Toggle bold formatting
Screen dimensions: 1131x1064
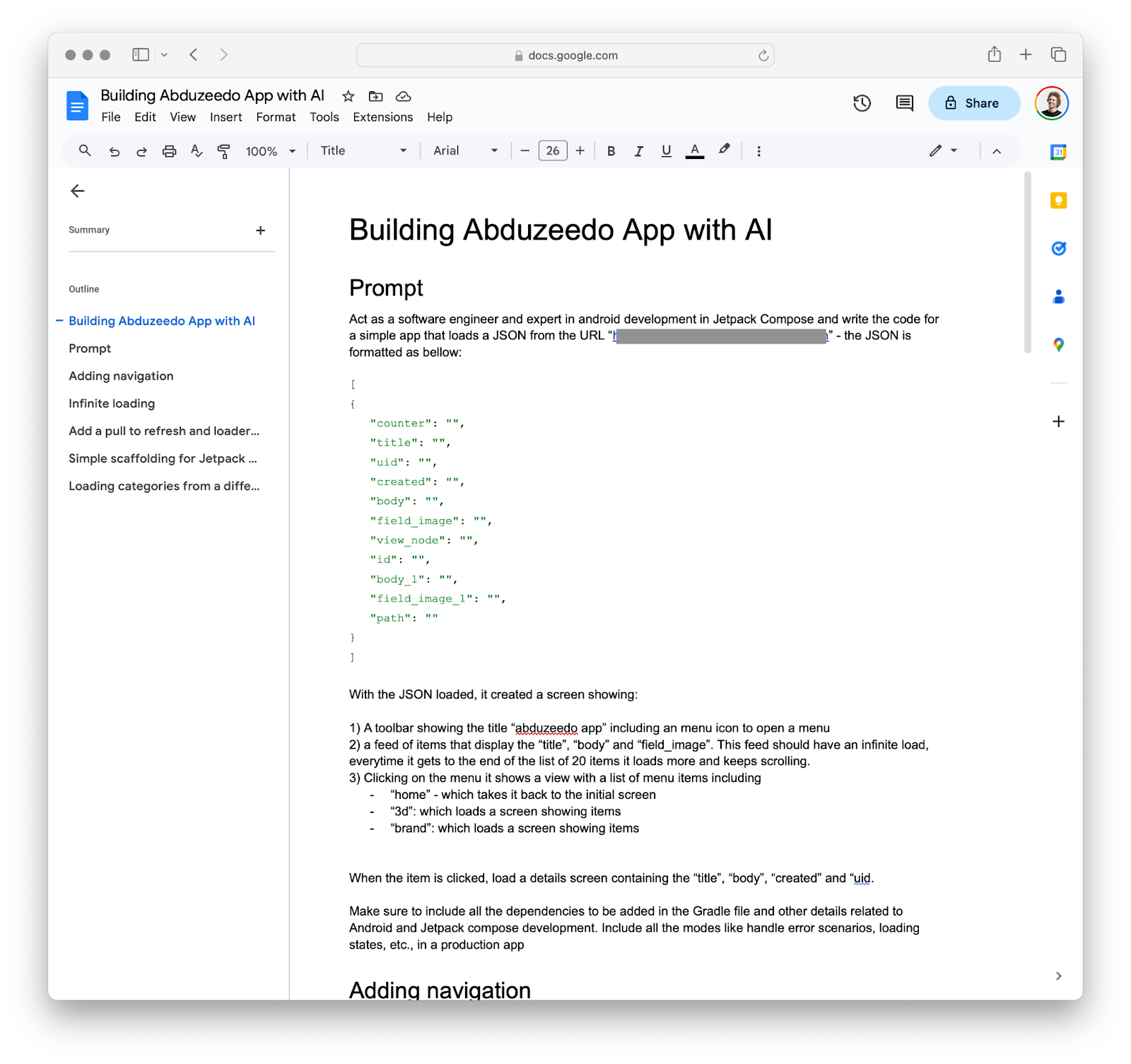point(611,151)
